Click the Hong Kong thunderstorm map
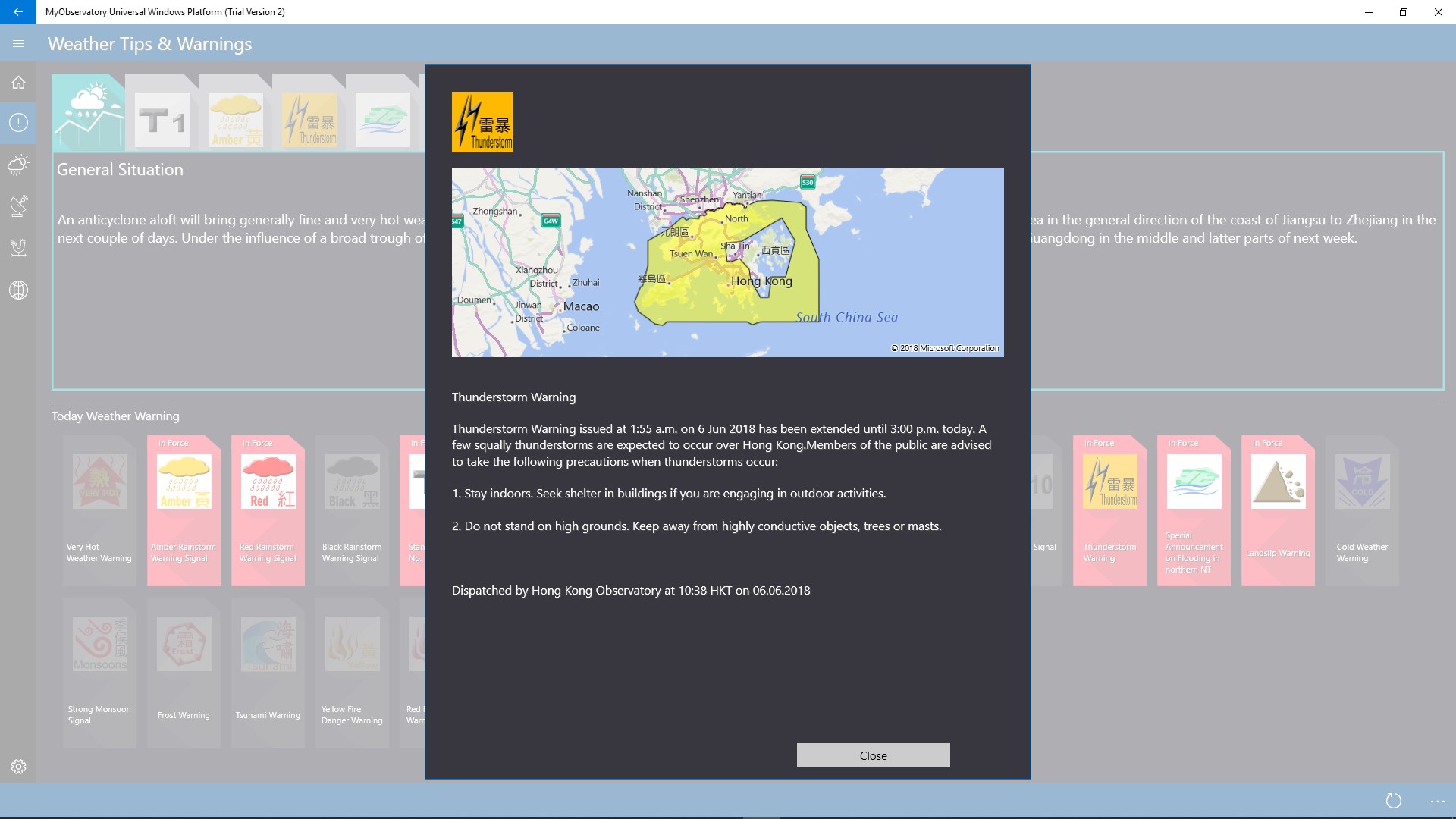1456x819 pixels. pos(727,262)
